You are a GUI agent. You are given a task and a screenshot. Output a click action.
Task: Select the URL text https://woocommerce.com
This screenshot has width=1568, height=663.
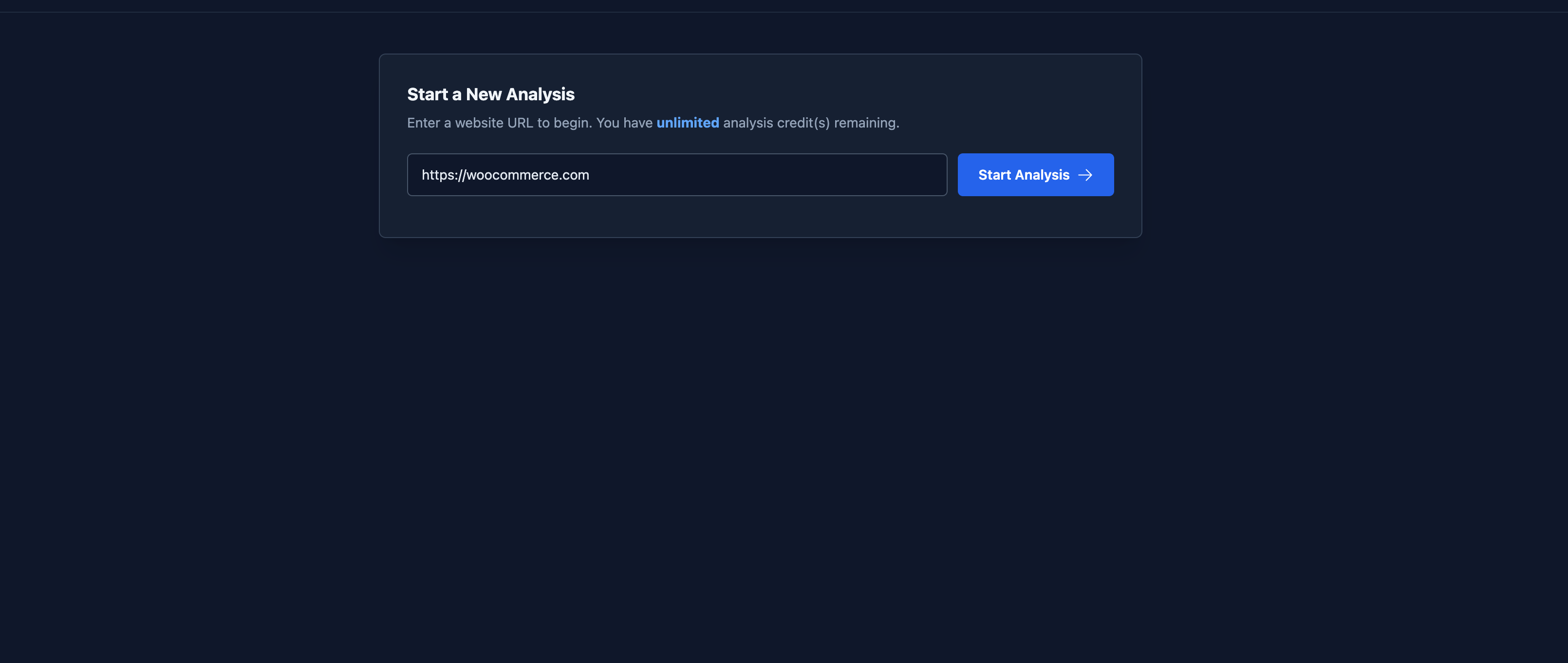[x=505, y=175]
